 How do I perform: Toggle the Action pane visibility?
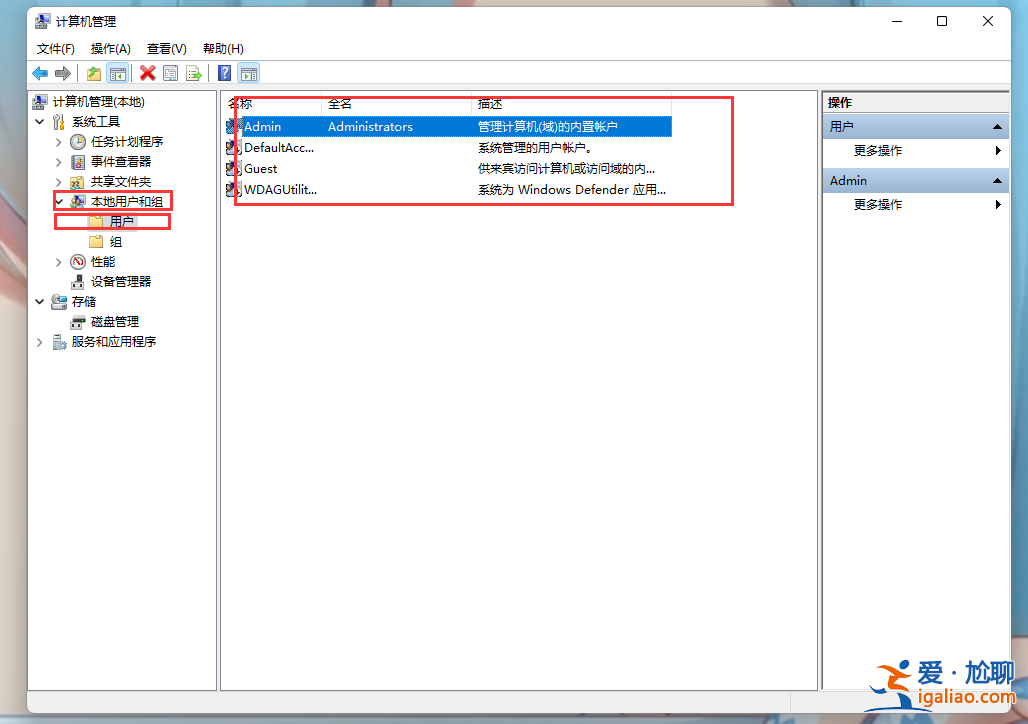point(247,72)
